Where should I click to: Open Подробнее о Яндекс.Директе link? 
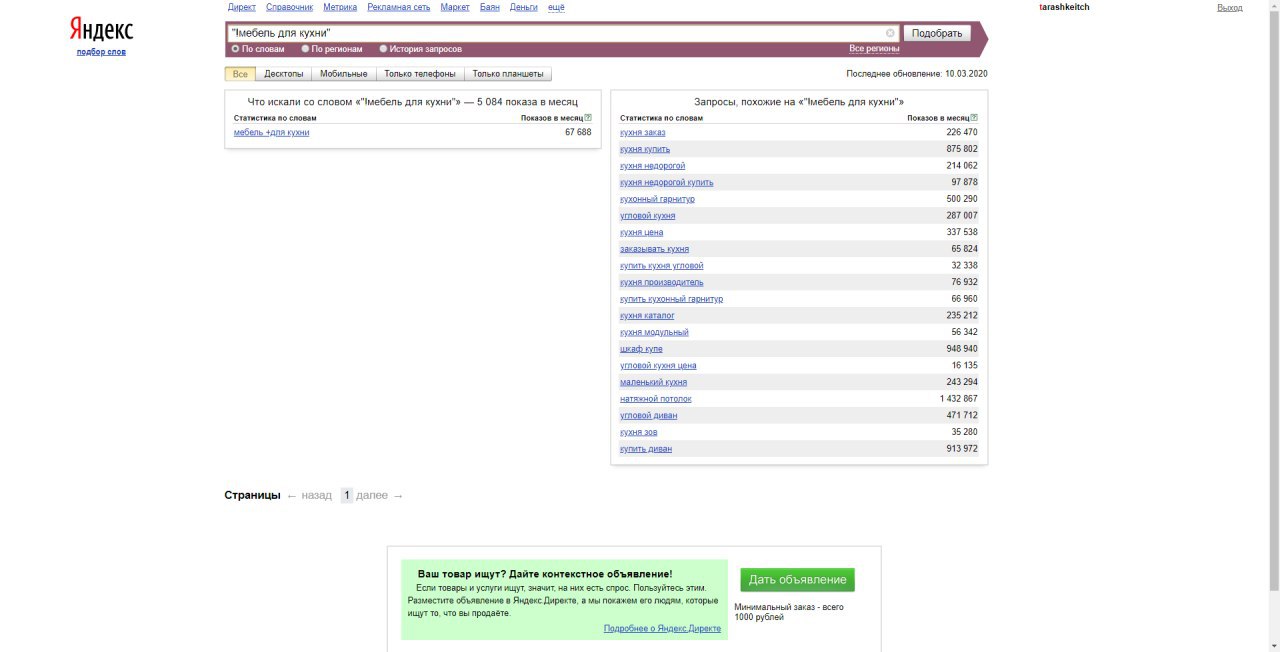662,628
